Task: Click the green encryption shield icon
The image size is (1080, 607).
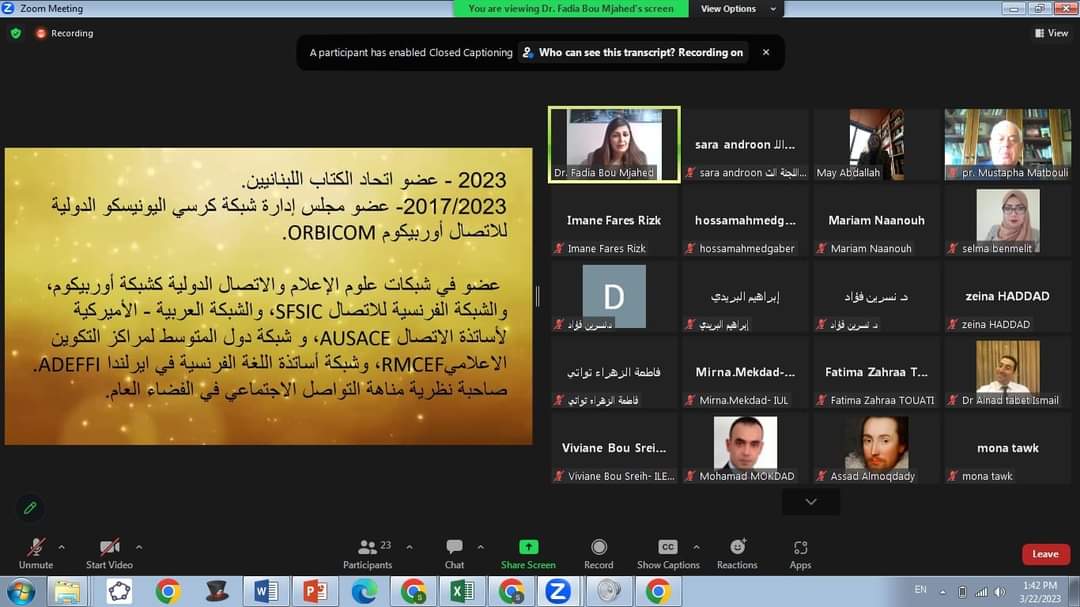Action: (16, 33)
